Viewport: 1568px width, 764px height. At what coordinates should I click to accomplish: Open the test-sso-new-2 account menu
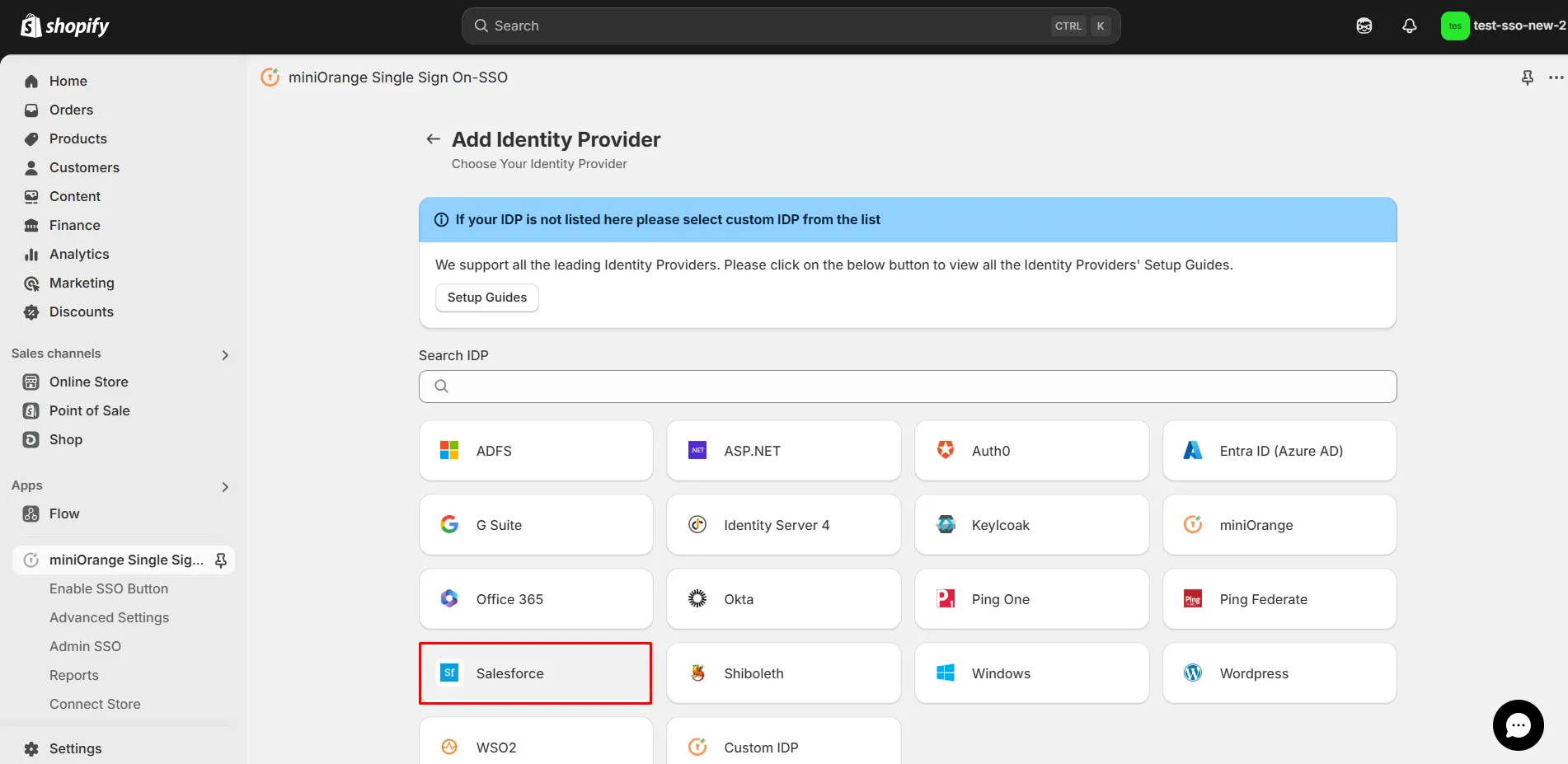point(1504,26)
